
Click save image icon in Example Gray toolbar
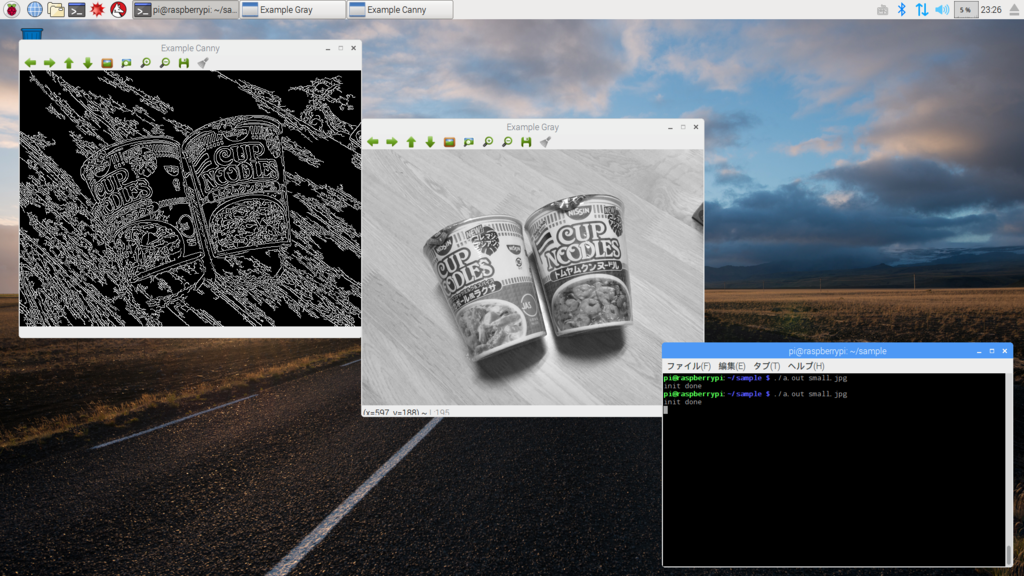point(526,142)
